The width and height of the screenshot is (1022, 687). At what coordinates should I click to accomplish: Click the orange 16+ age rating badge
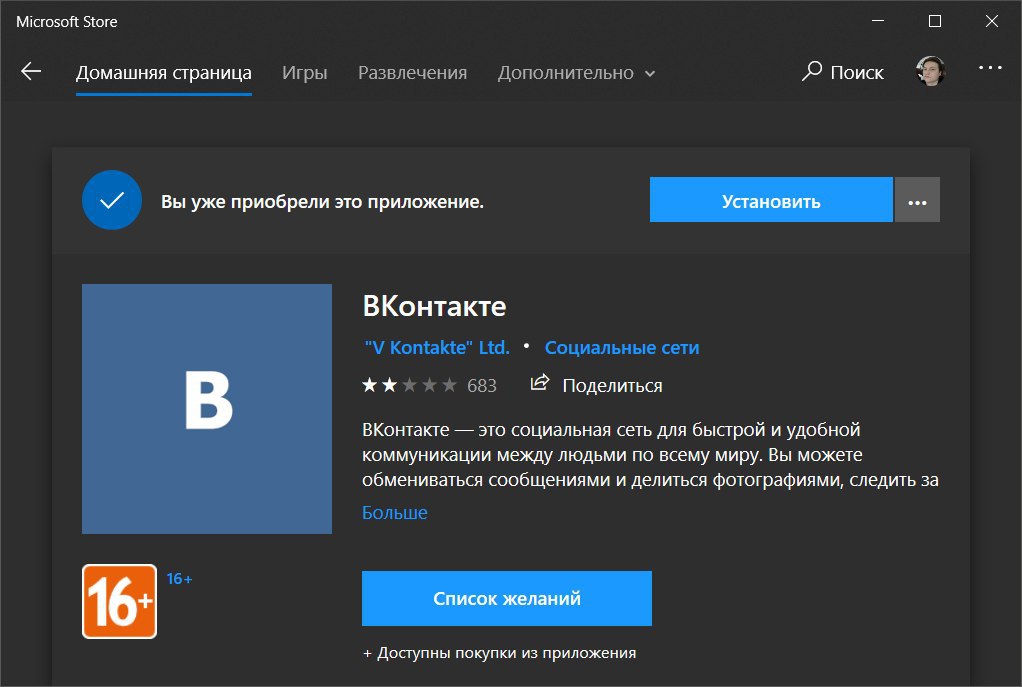pos(119,601)
